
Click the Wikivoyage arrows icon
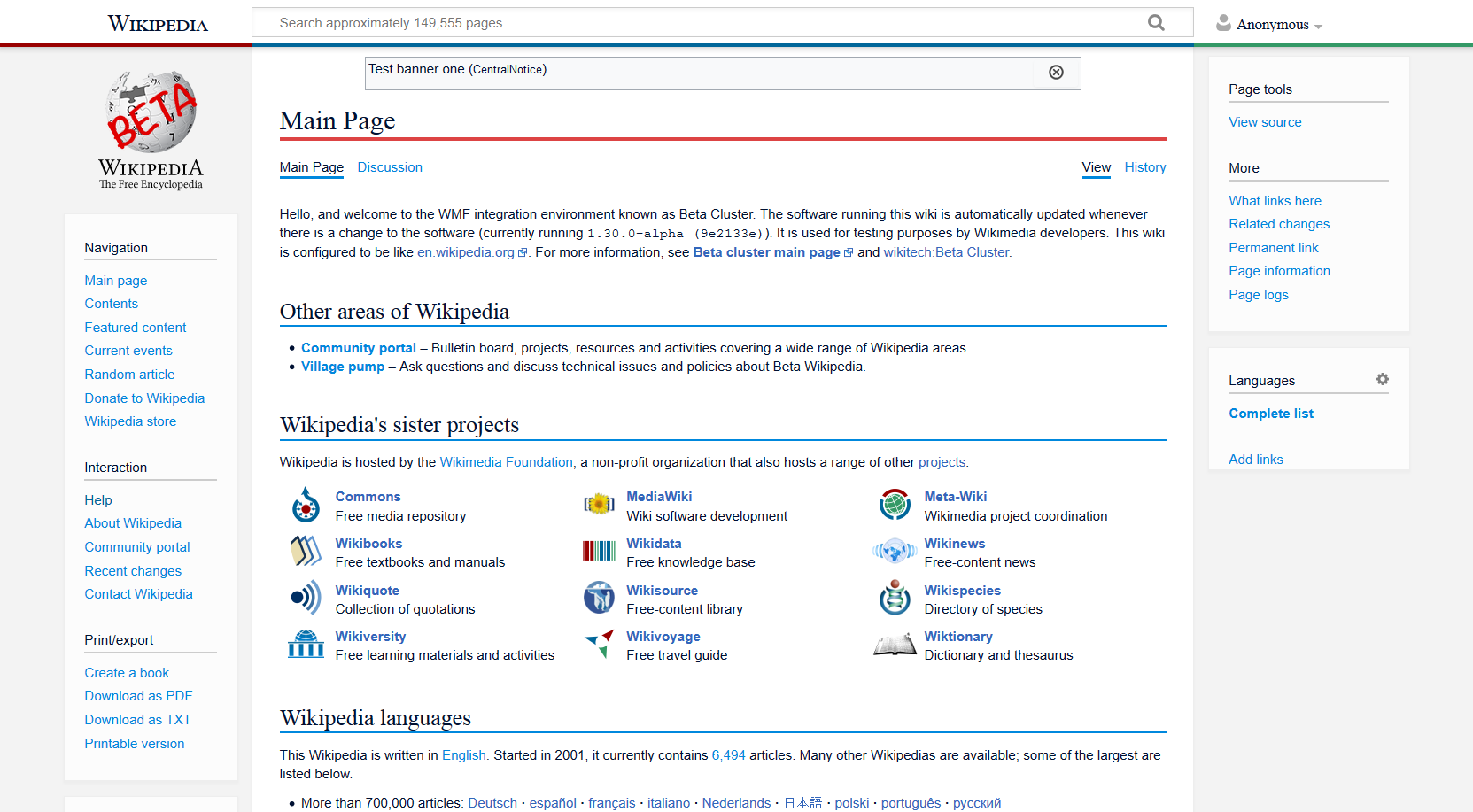600,644
